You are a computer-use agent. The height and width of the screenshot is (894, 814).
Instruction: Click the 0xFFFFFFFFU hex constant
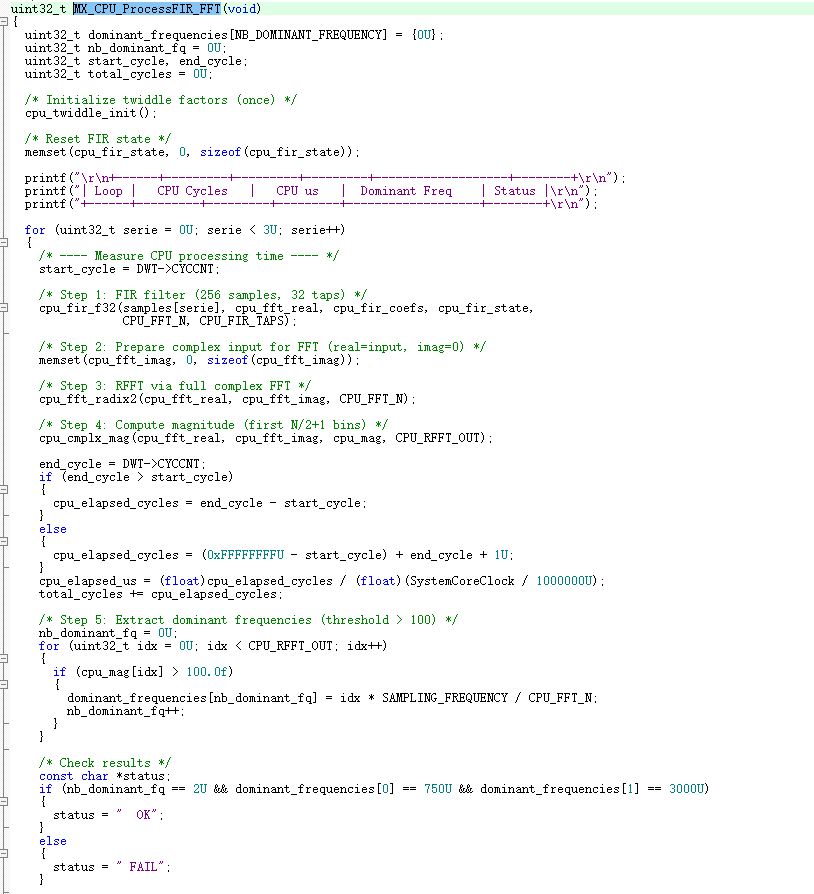point(245,555)
